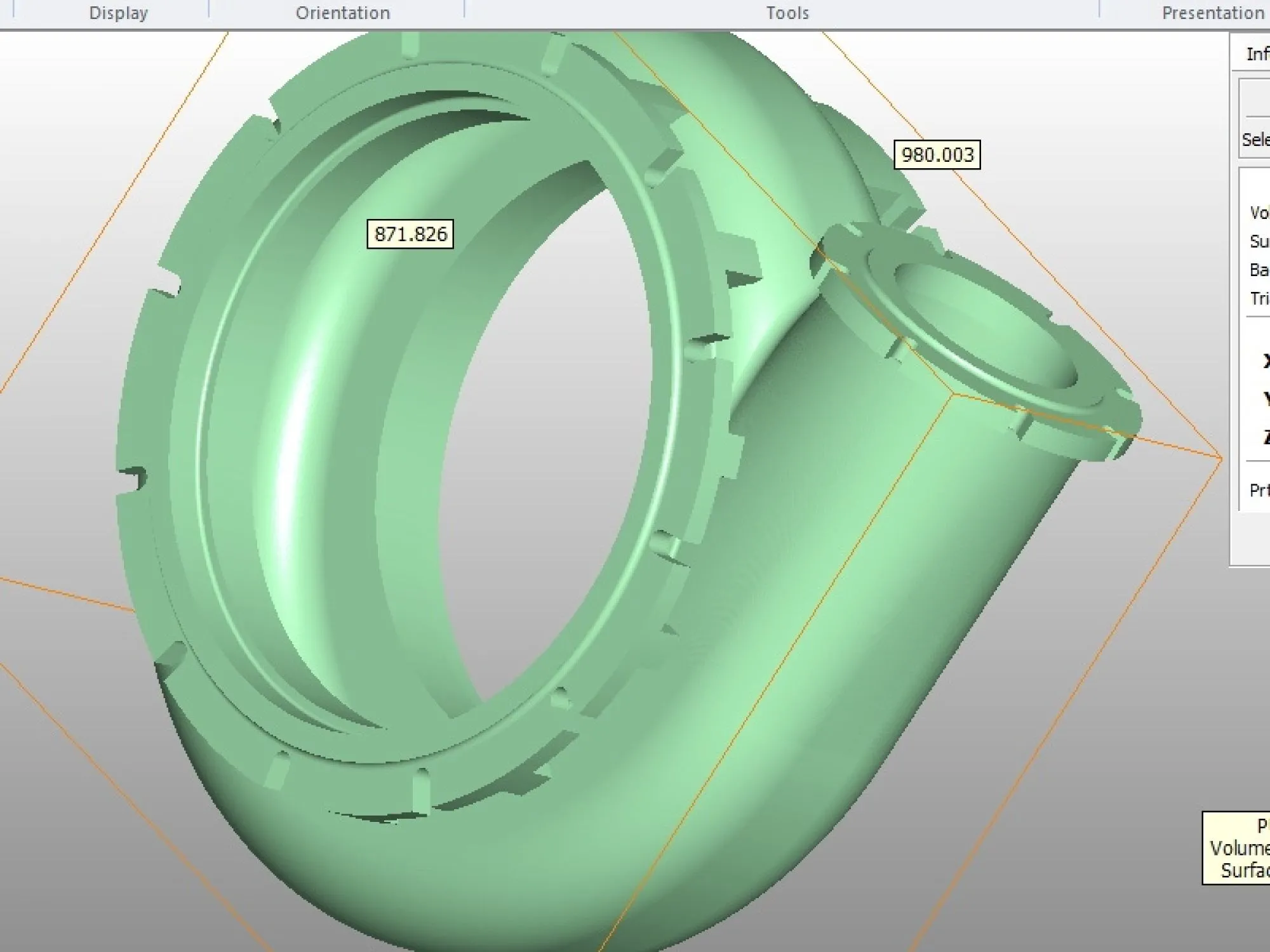Select the Orientation ribbon group label
This screenshot has width=1270, height=952.
click(342, 13)
